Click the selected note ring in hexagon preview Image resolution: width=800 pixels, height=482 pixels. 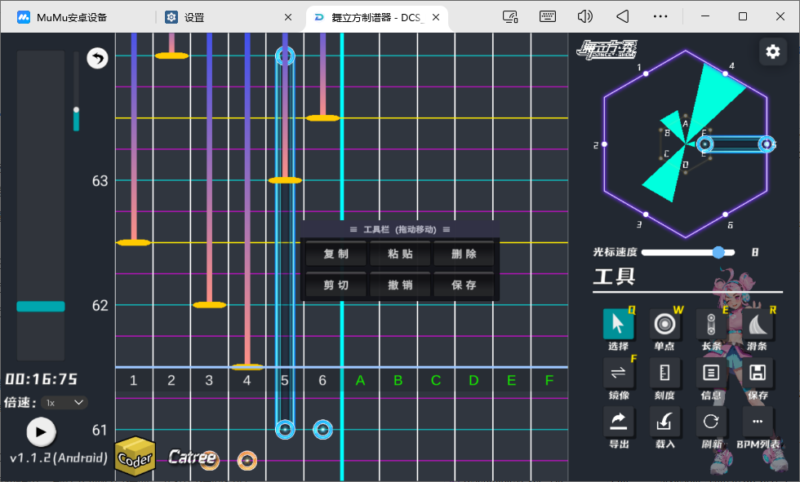[705, 144]
